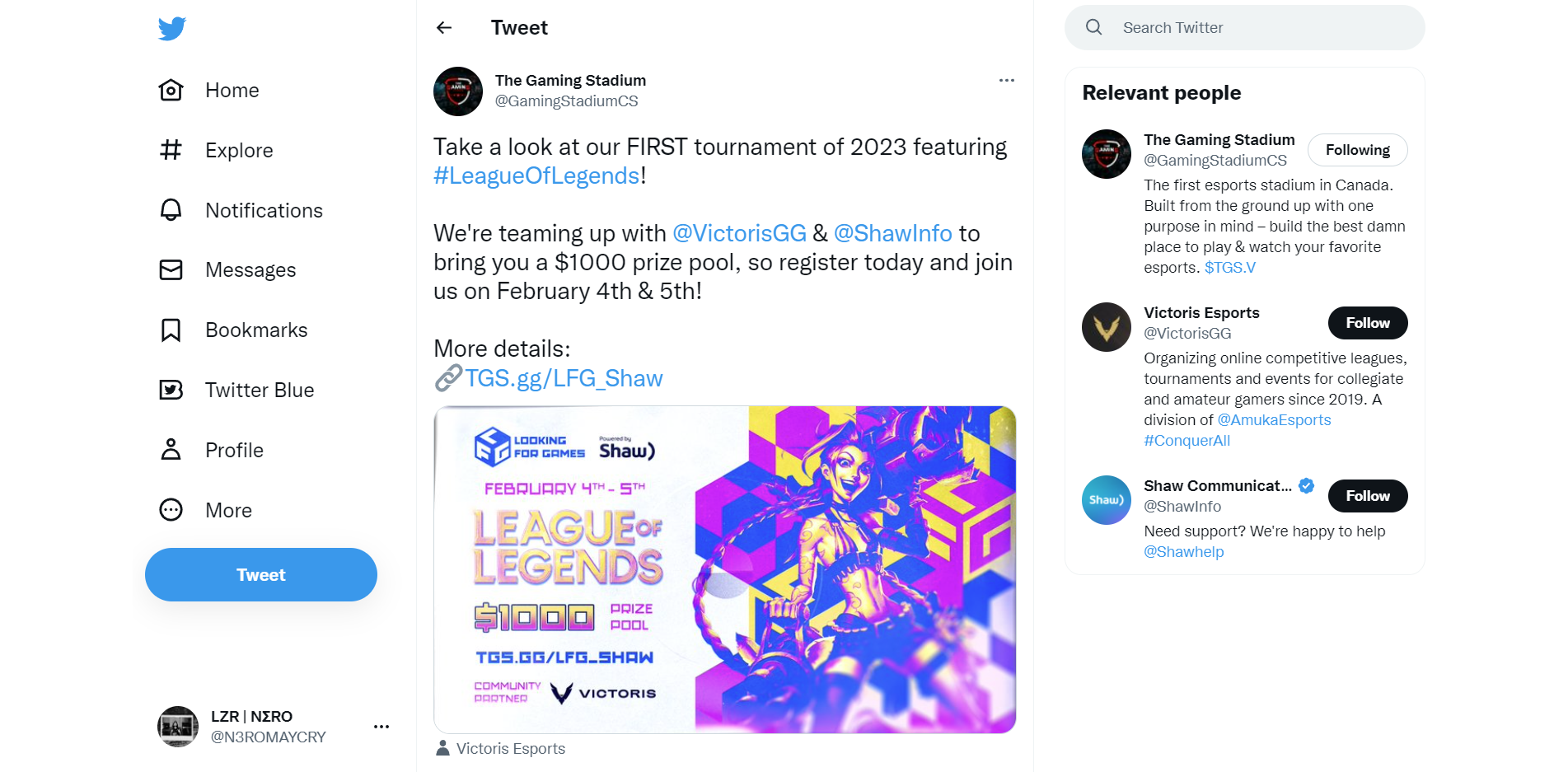Open Notifications bell icon
Viewport: 1568px width, 772px height.
coord(171,210)
